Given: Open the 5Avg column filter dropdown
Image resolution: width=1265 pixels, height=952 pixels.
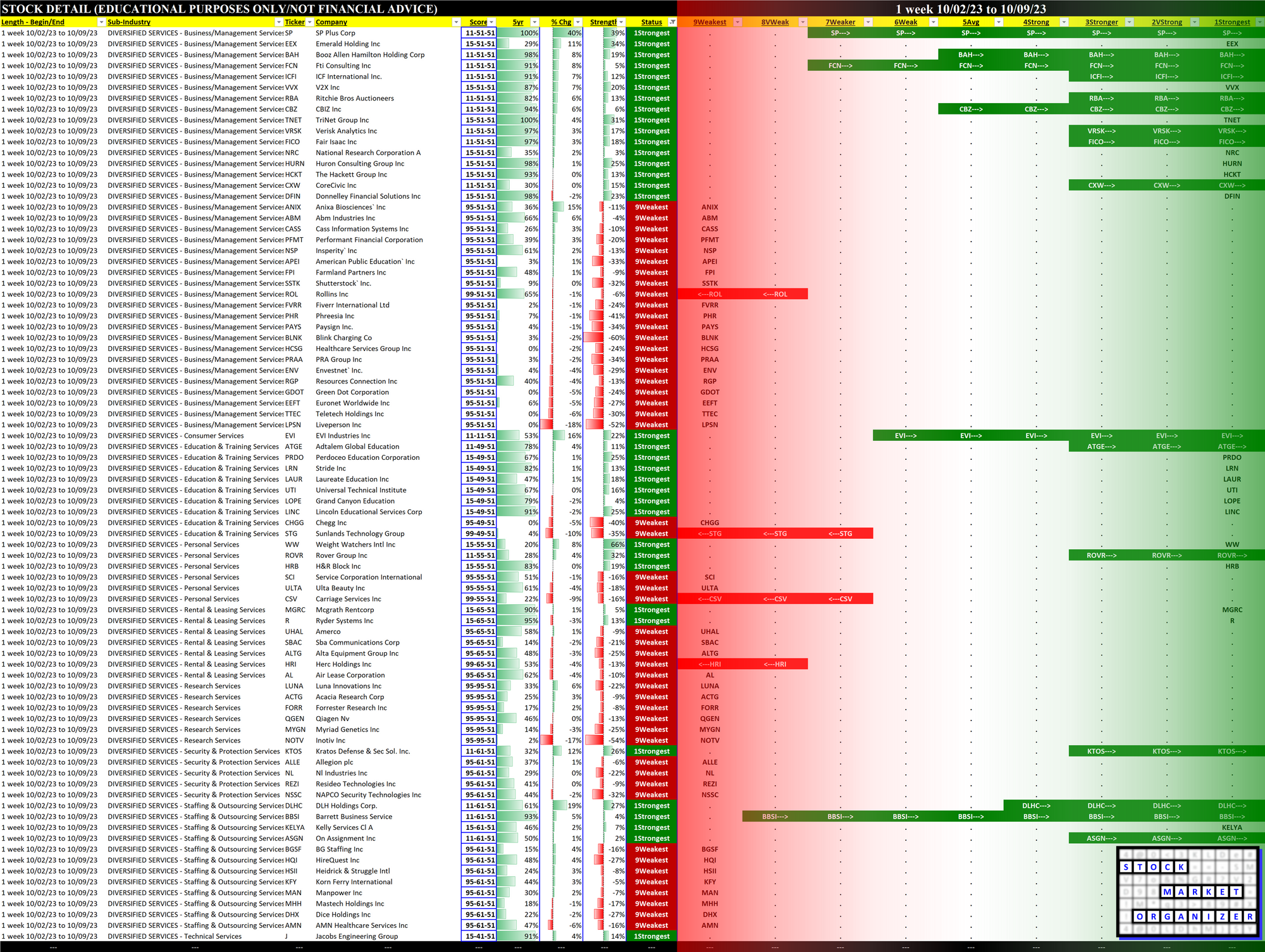Looking at the screenshot, I should [x=998, y=22].
